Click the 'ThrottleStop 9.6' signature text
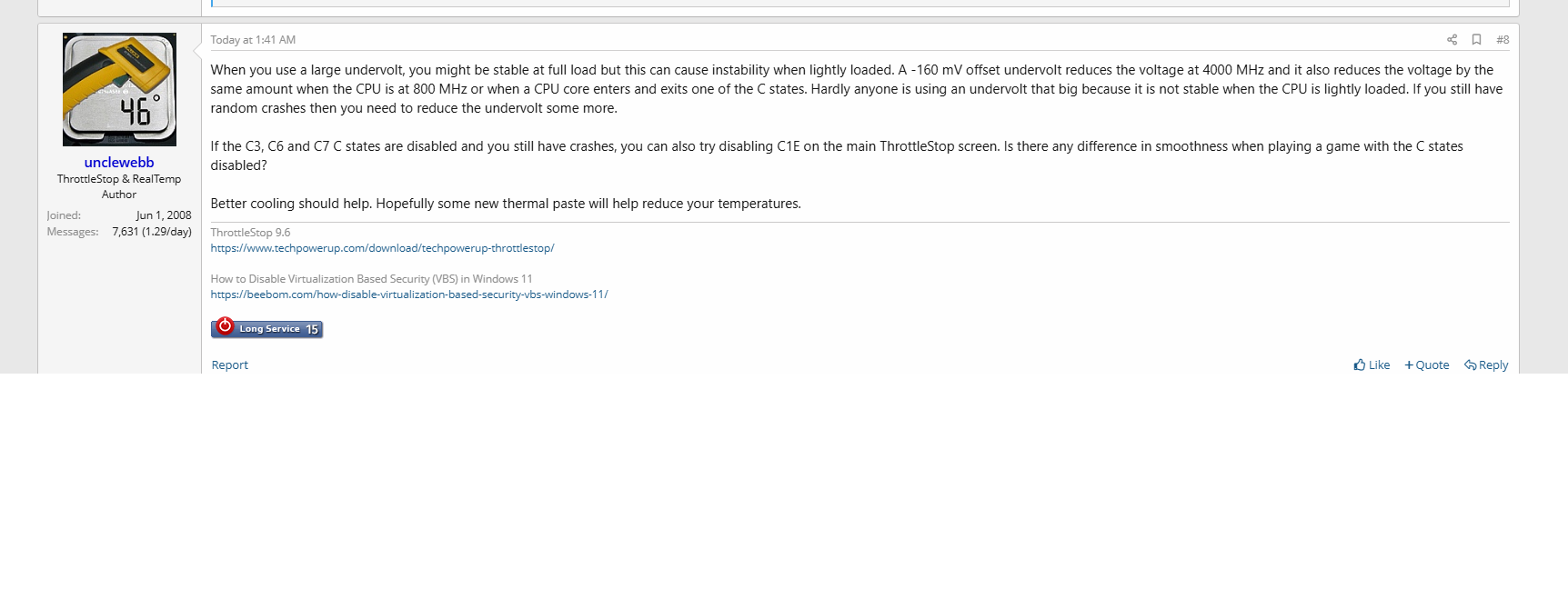 click(x=250, y=233)
